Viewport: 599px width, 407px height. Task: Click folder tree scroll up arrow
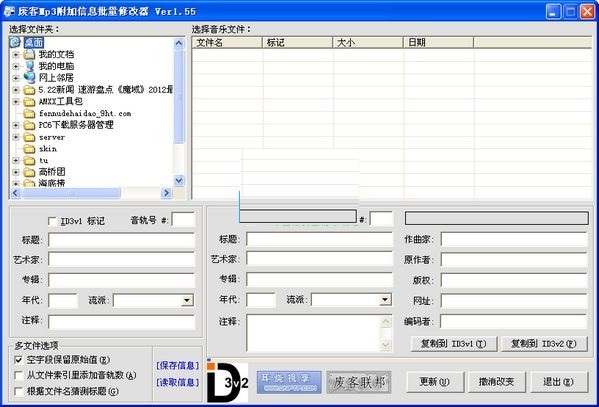pyautogui.click(x=179, y=43)
